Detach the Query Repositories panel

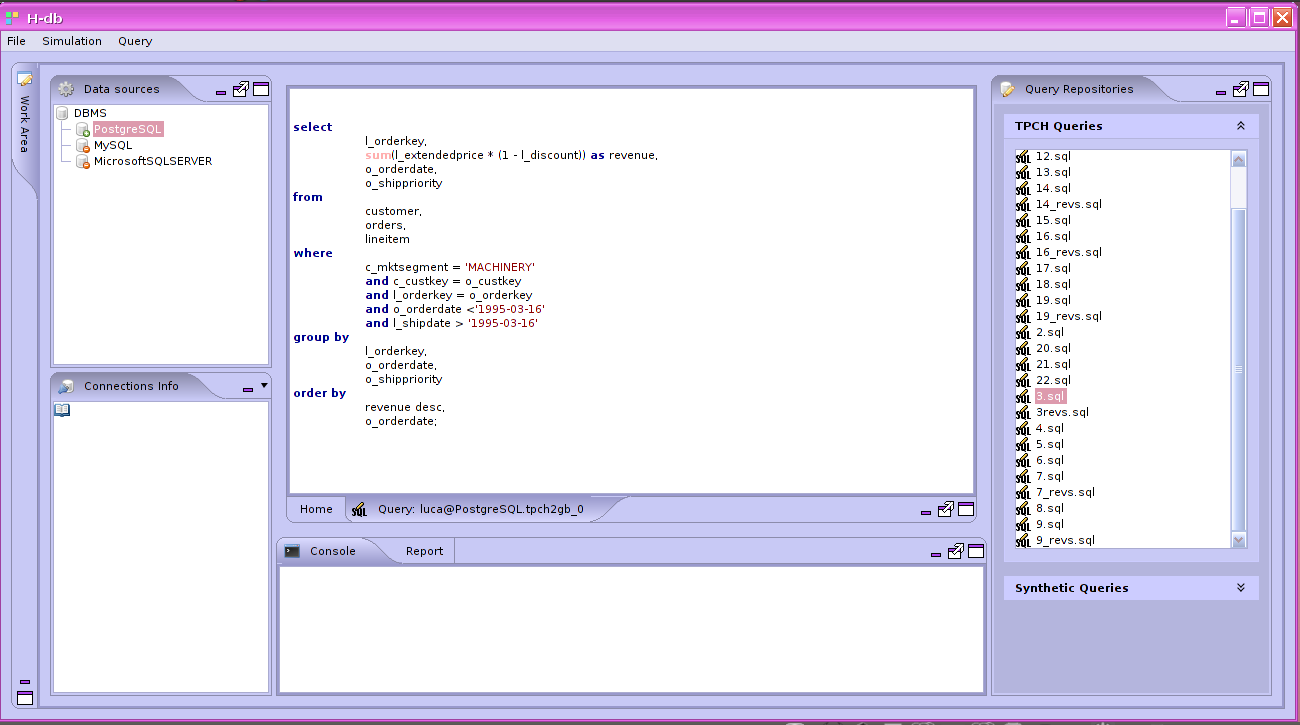(1240, 89)
